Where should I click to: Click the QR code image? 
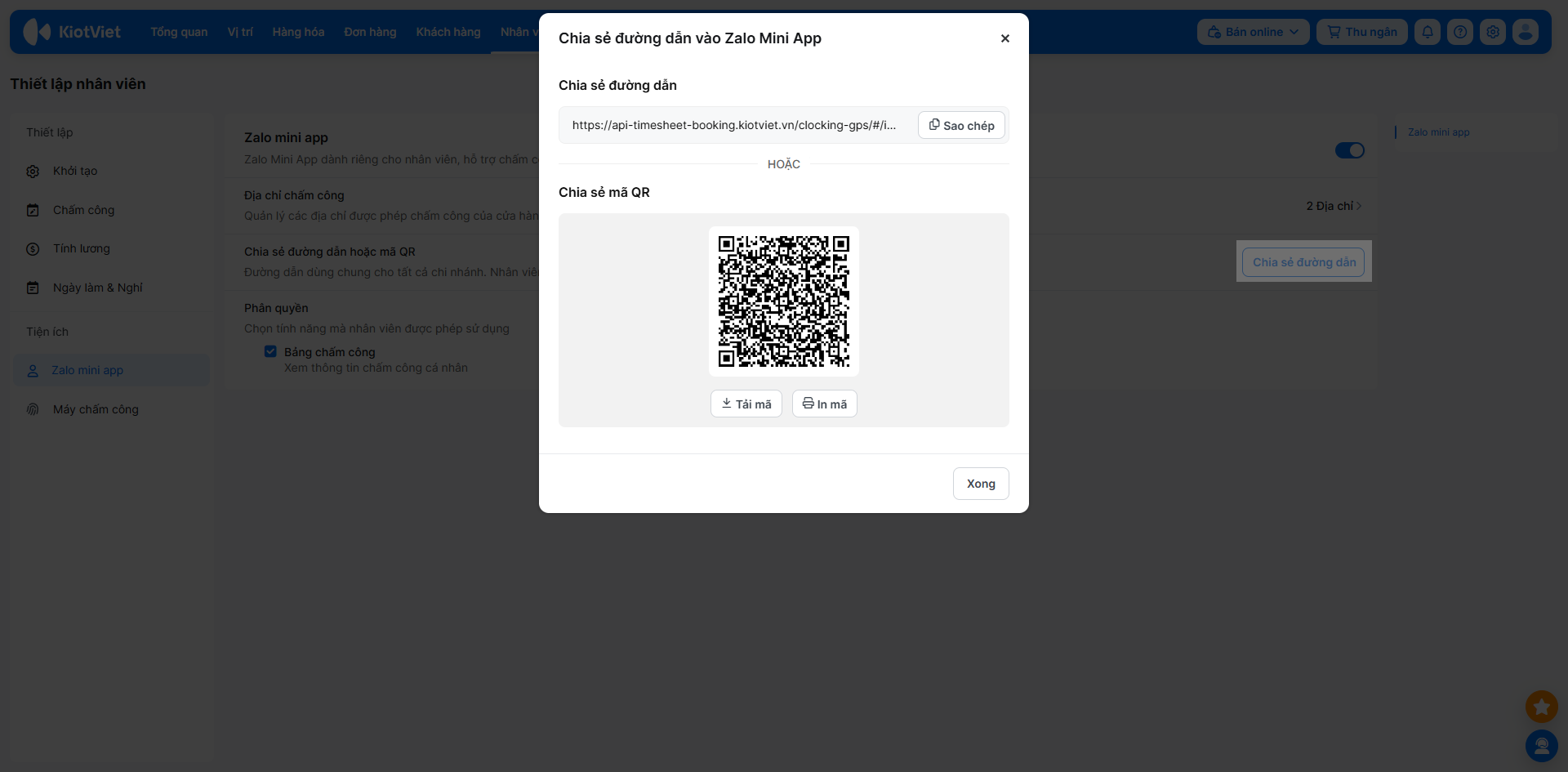coord(784,301)
